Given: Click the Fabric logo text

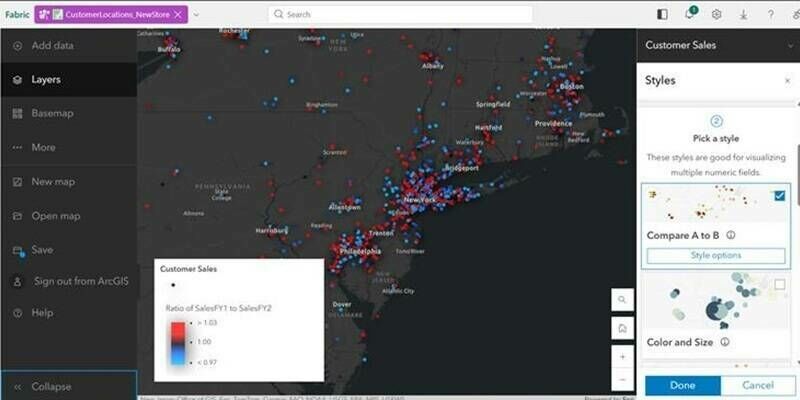Looking at the screenshot, I should [x=17, y=14].
